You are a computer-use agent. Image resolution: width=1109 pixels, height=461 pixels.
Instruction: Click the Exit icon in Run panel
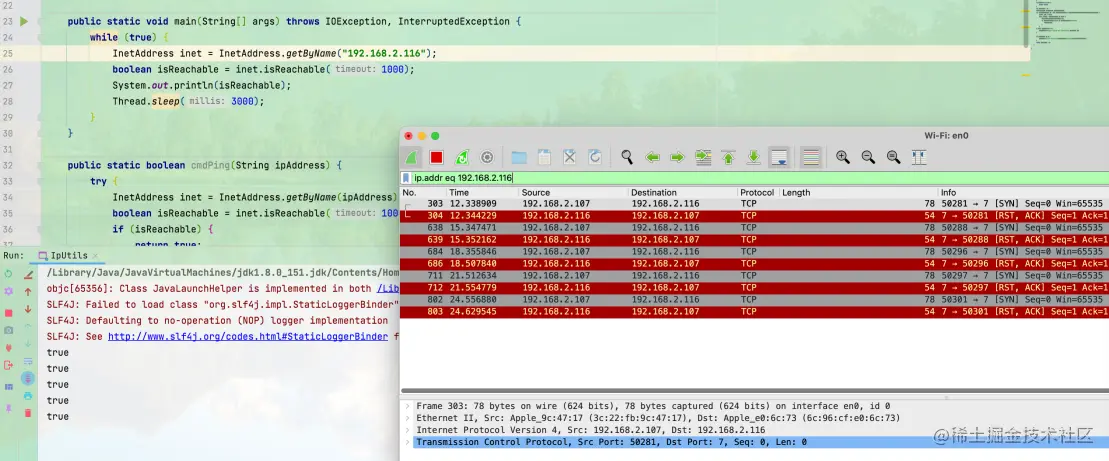coord(8,365)
